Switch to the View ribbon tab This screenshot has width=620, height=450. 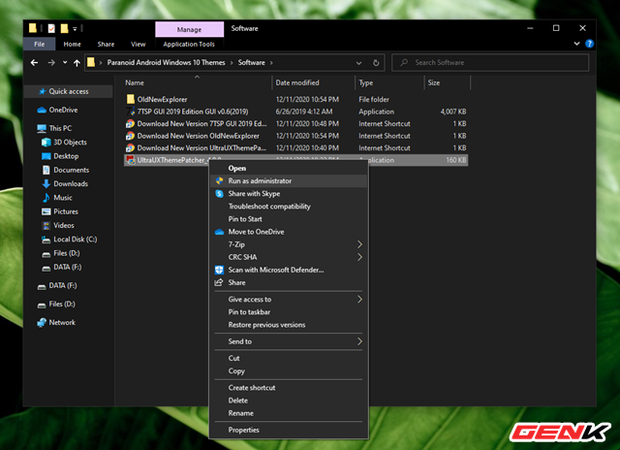tap(138, 44)
